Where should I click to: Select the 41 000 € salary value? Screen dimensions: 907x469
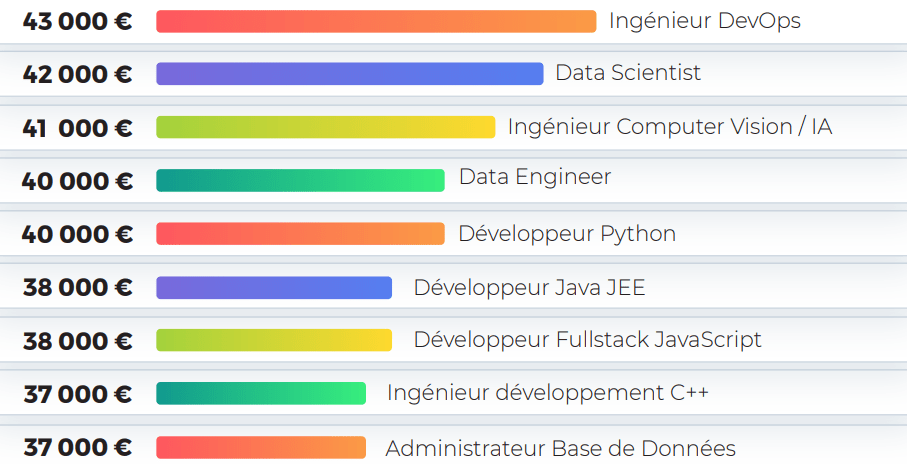point(77,128)
